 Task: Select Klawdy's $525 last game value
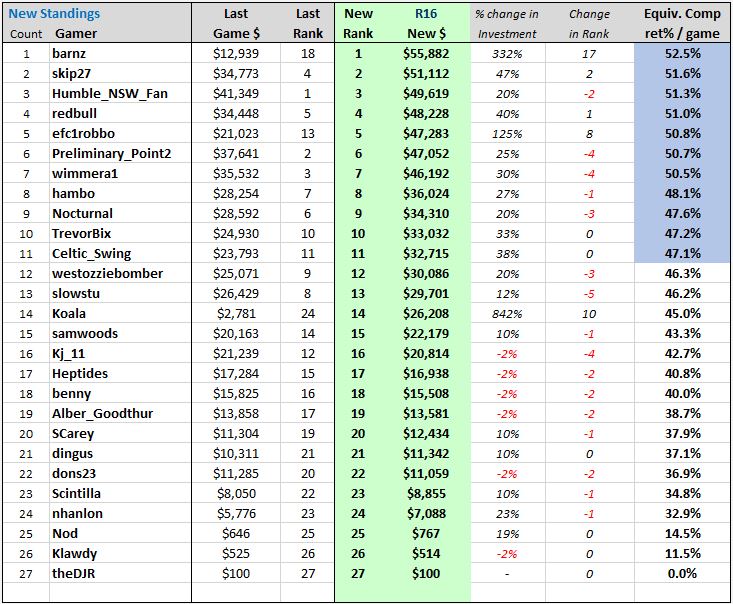(236, 554)
